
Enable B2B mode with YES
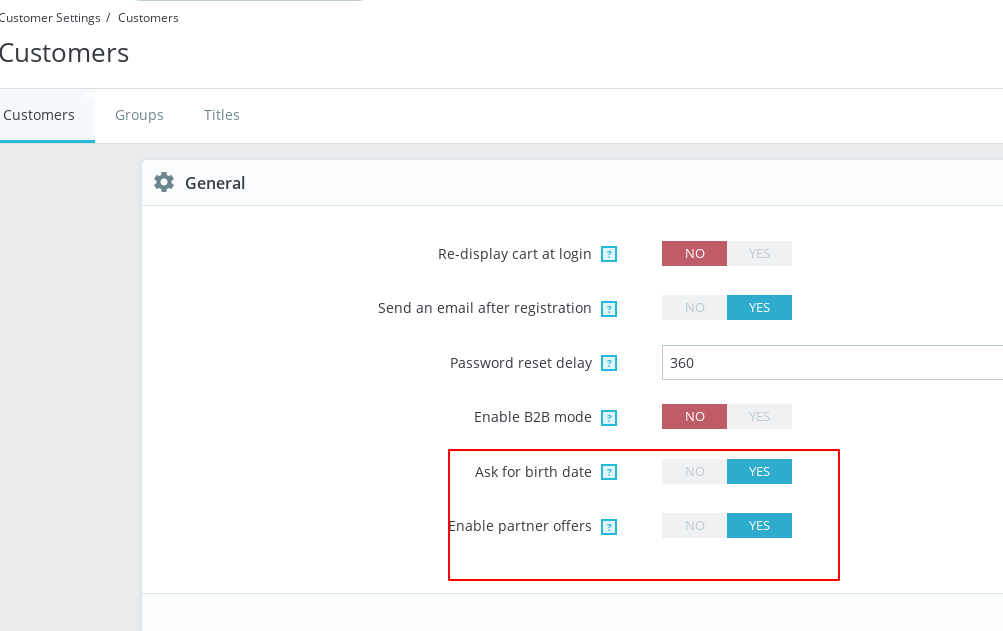click(x=759, y=417)
